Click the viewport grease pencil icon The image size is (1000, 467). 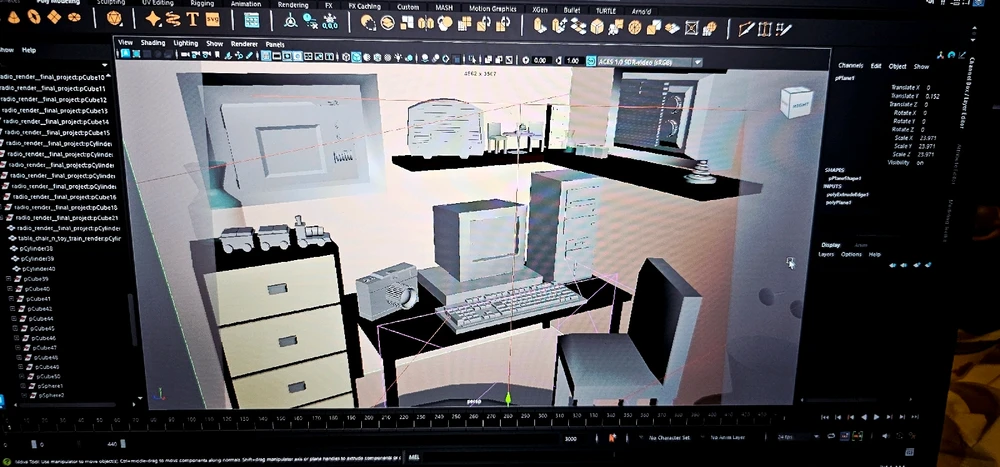[249, 56]
